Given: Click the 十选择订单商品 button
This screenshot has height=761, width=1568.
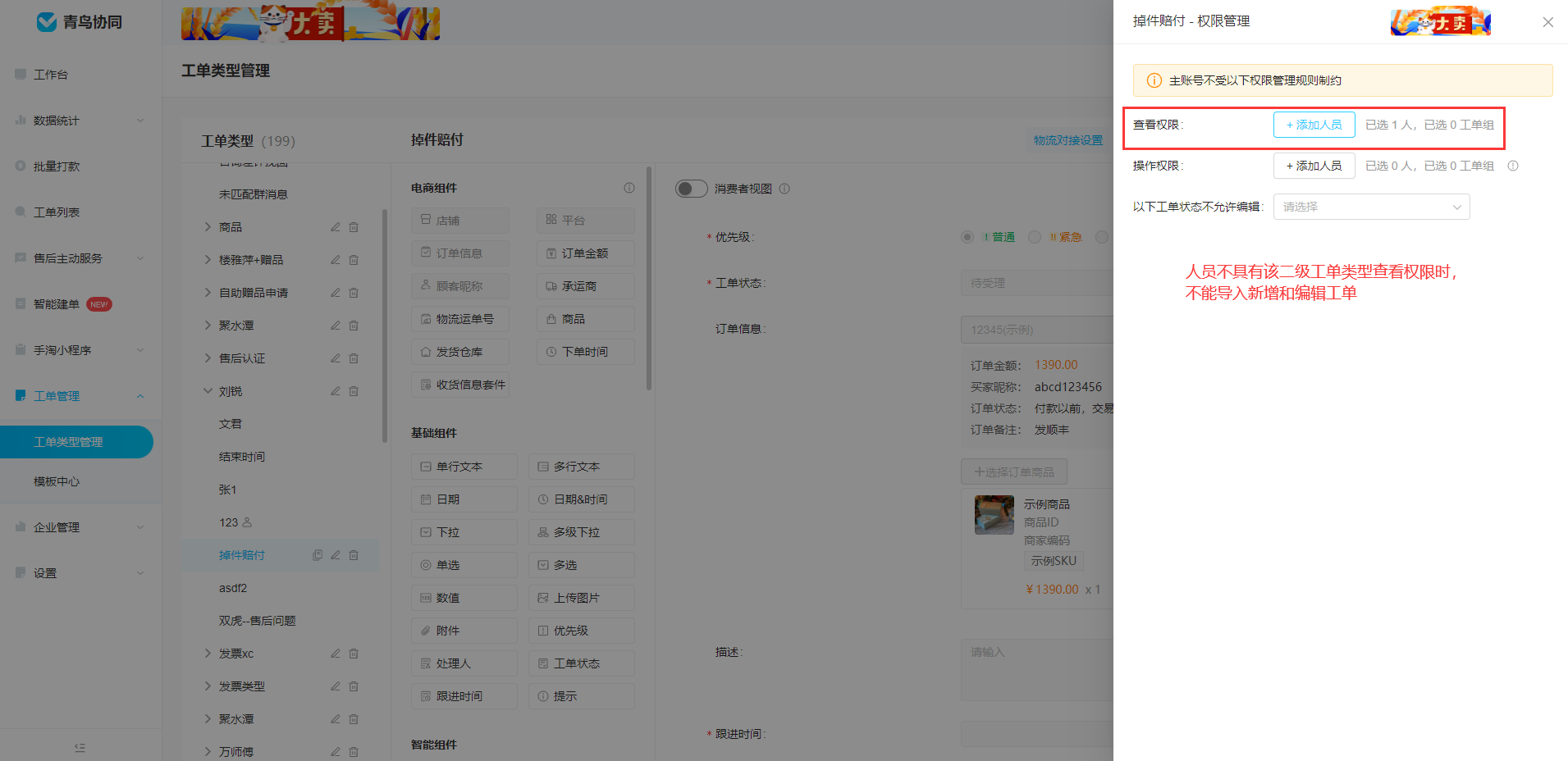Looking at the screenshot, I should tap(1014, 472).
